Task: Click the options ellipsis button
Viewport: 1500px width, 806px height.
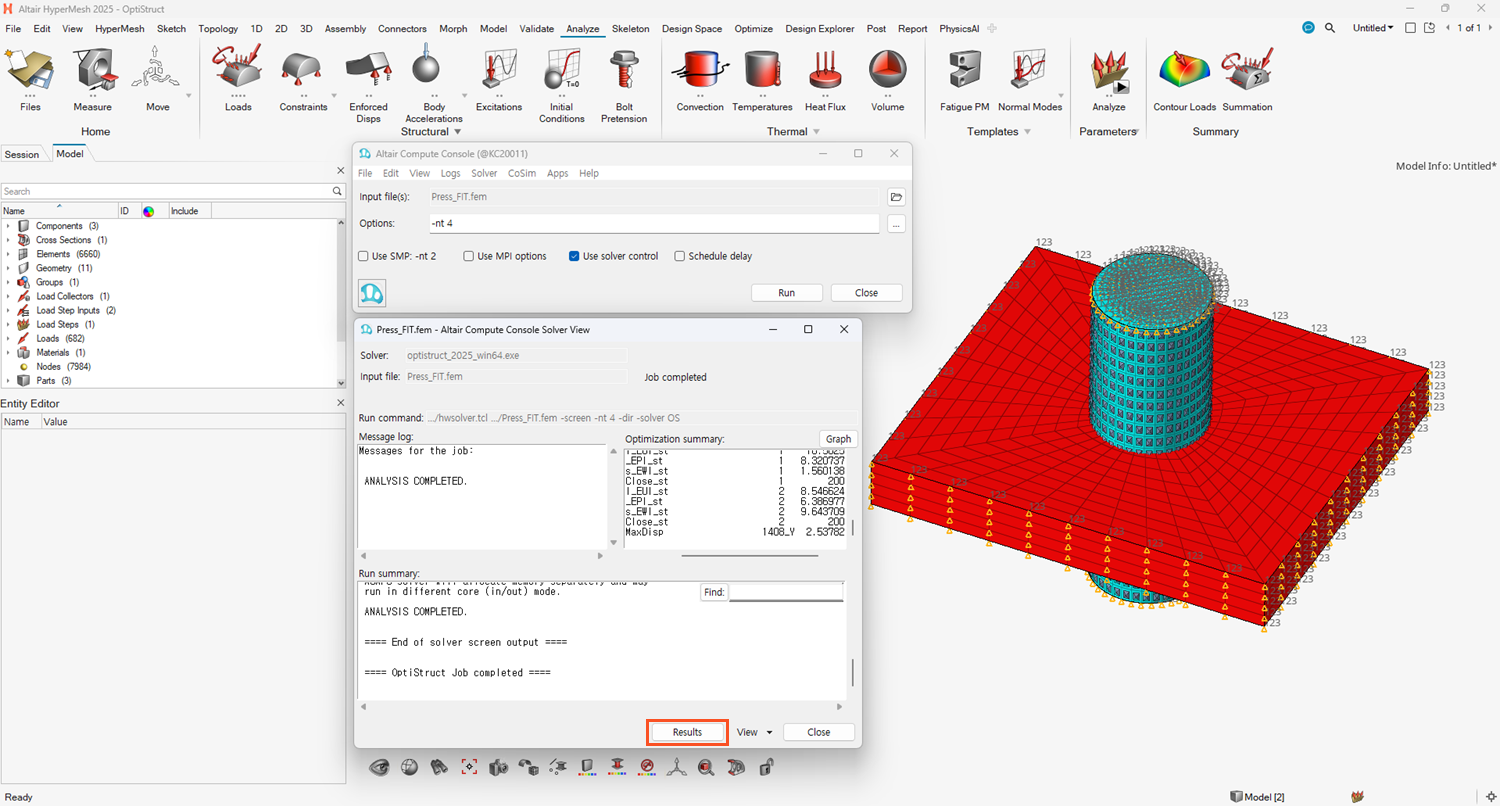Action: (896, 224)
